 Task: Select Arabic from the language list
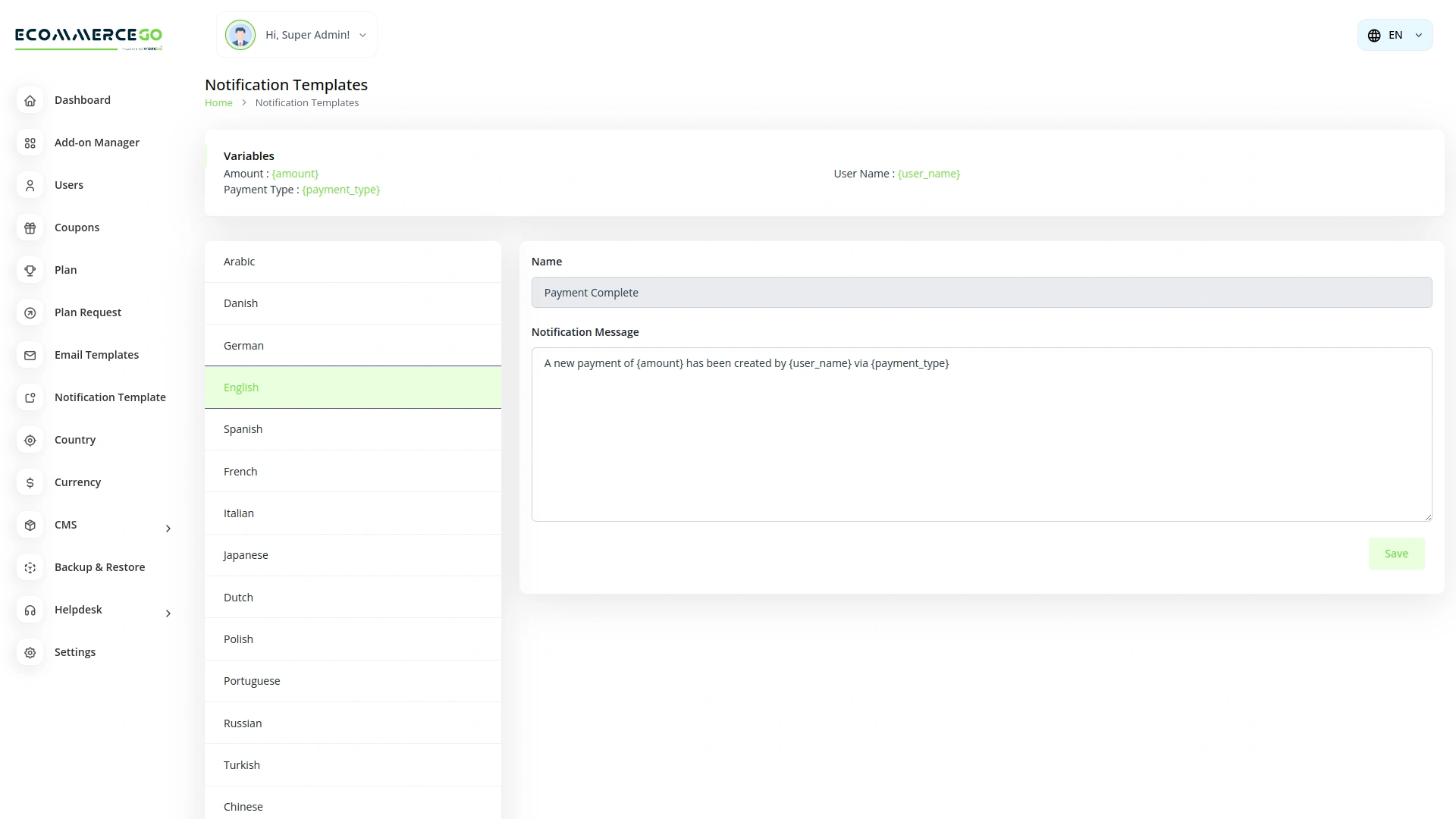tap(353, 261)
